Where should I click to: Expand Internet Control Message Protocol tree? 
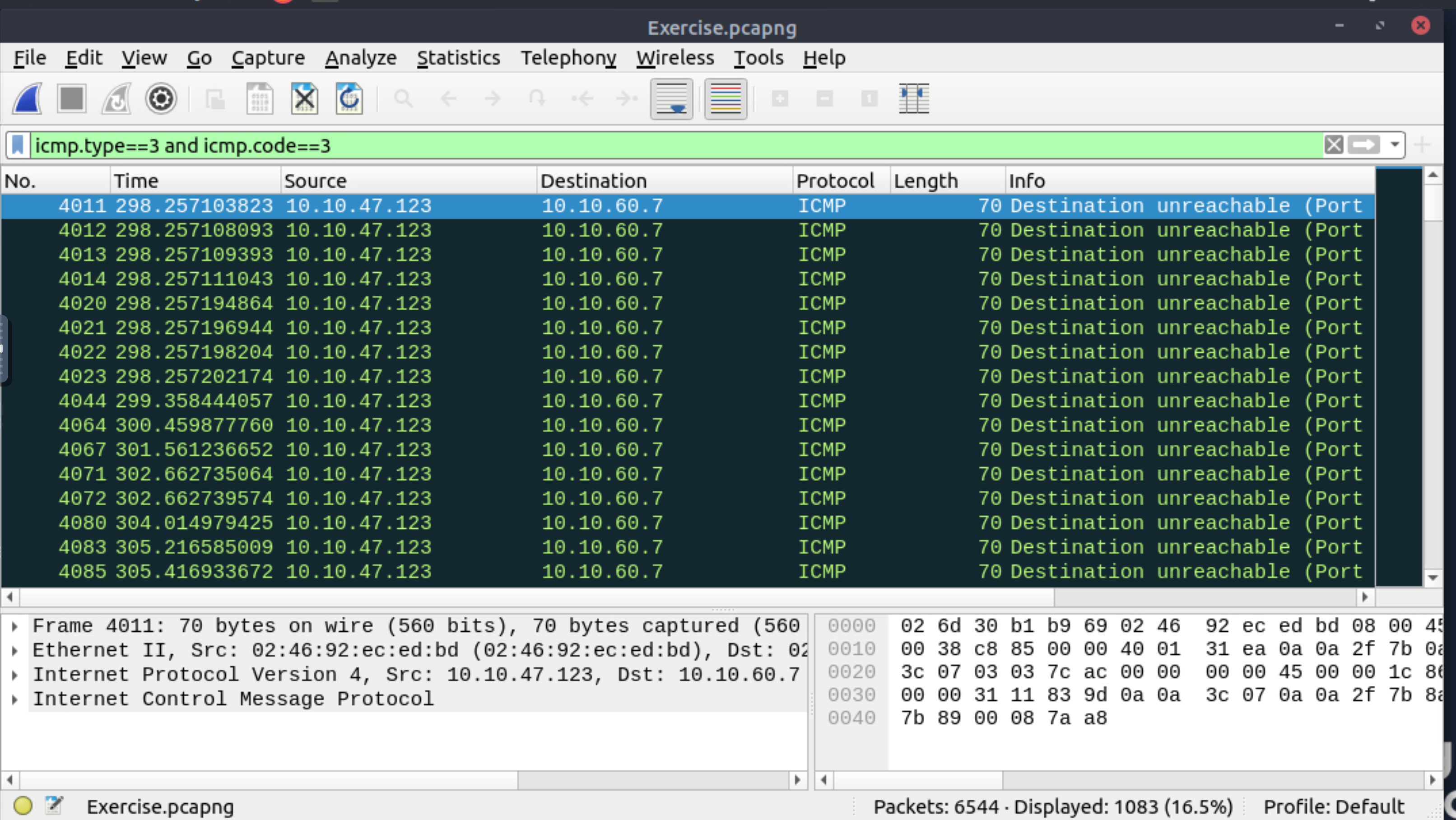[x=15, y=699]
